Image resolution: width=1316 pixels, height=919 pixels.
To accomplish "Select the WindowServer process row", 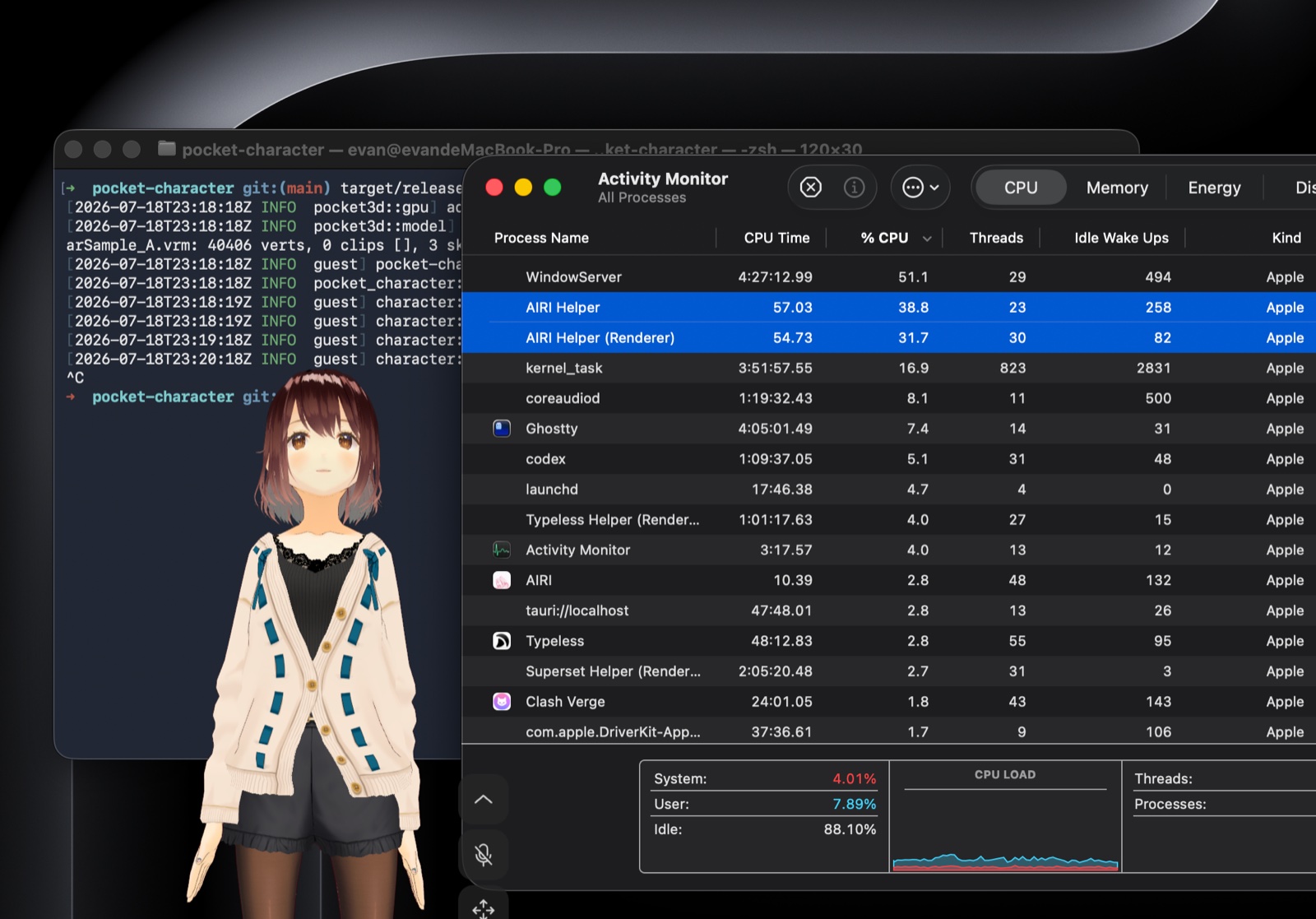I will (889, 277).
